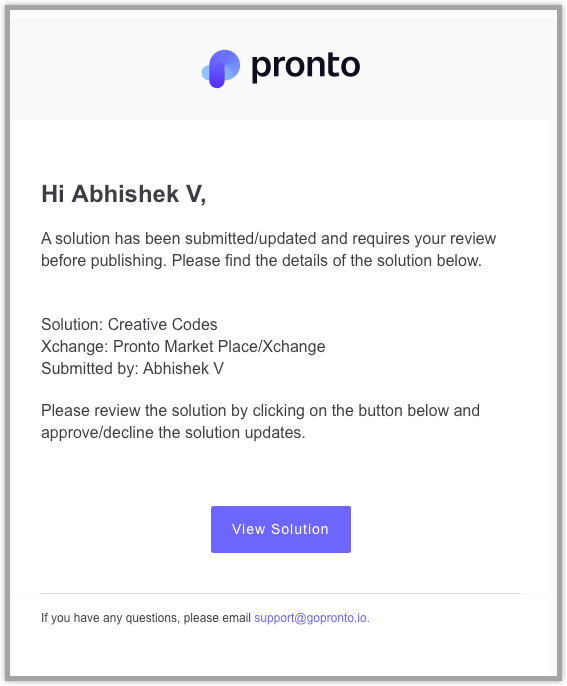Click the 'Submitted by: Abhishek V' line
The image size is (567, 686).
click(132, 368)
